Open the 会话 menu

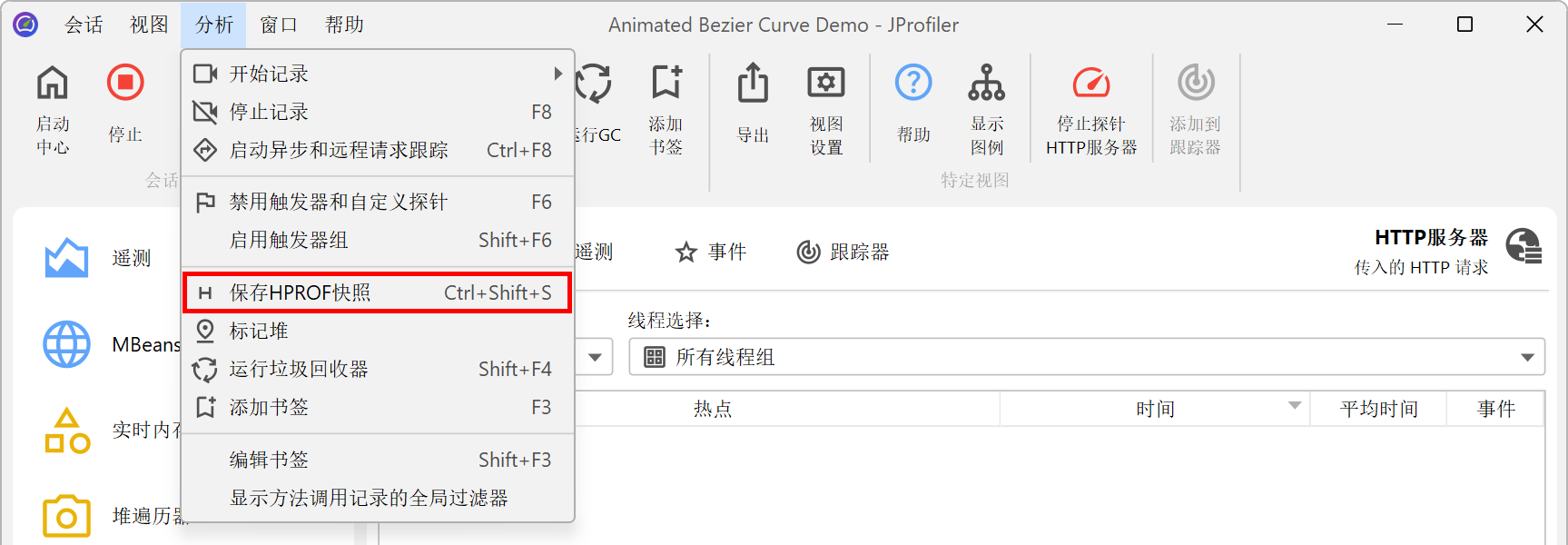click(84, 25)
